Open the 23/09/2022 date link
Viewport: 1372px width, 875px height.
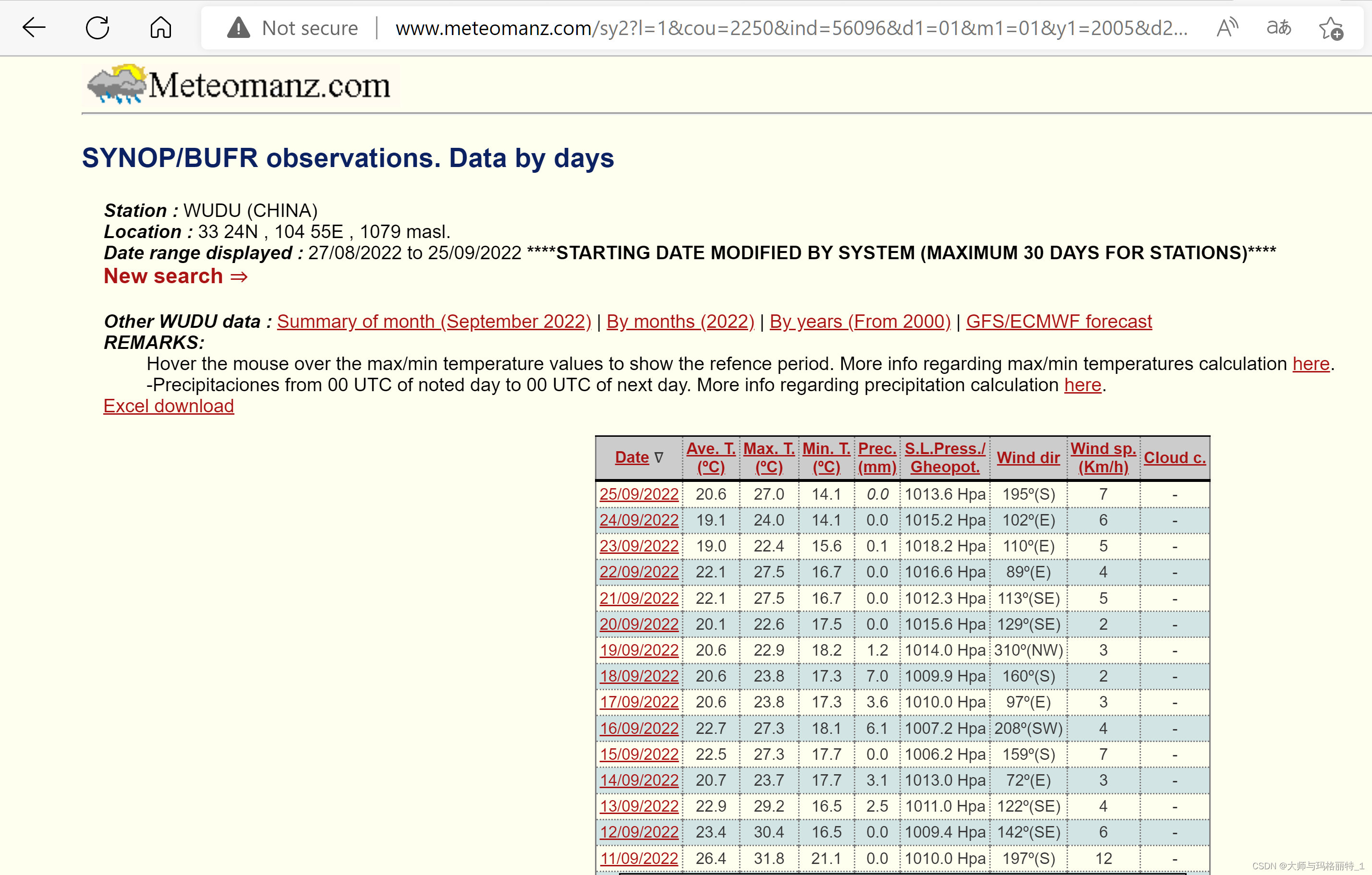[x=639, y=546]
